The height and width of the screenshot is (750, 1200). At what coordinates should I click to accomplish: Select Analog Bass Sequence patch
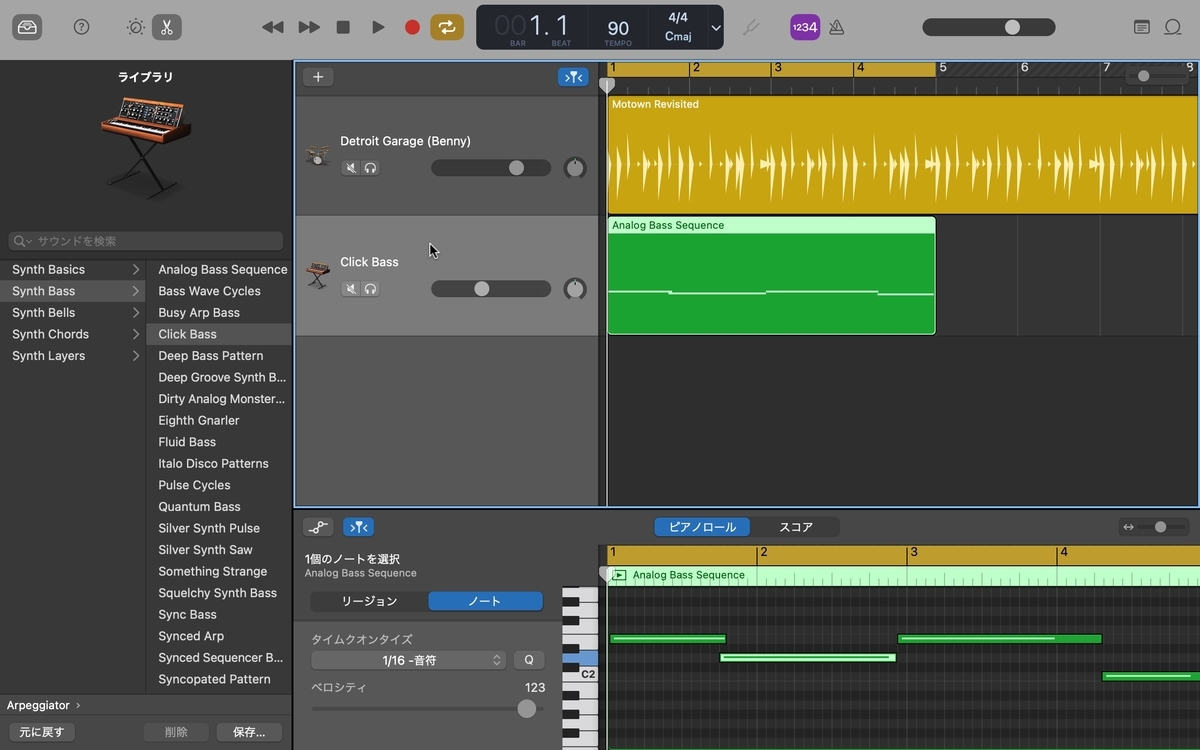pos(222,270)
